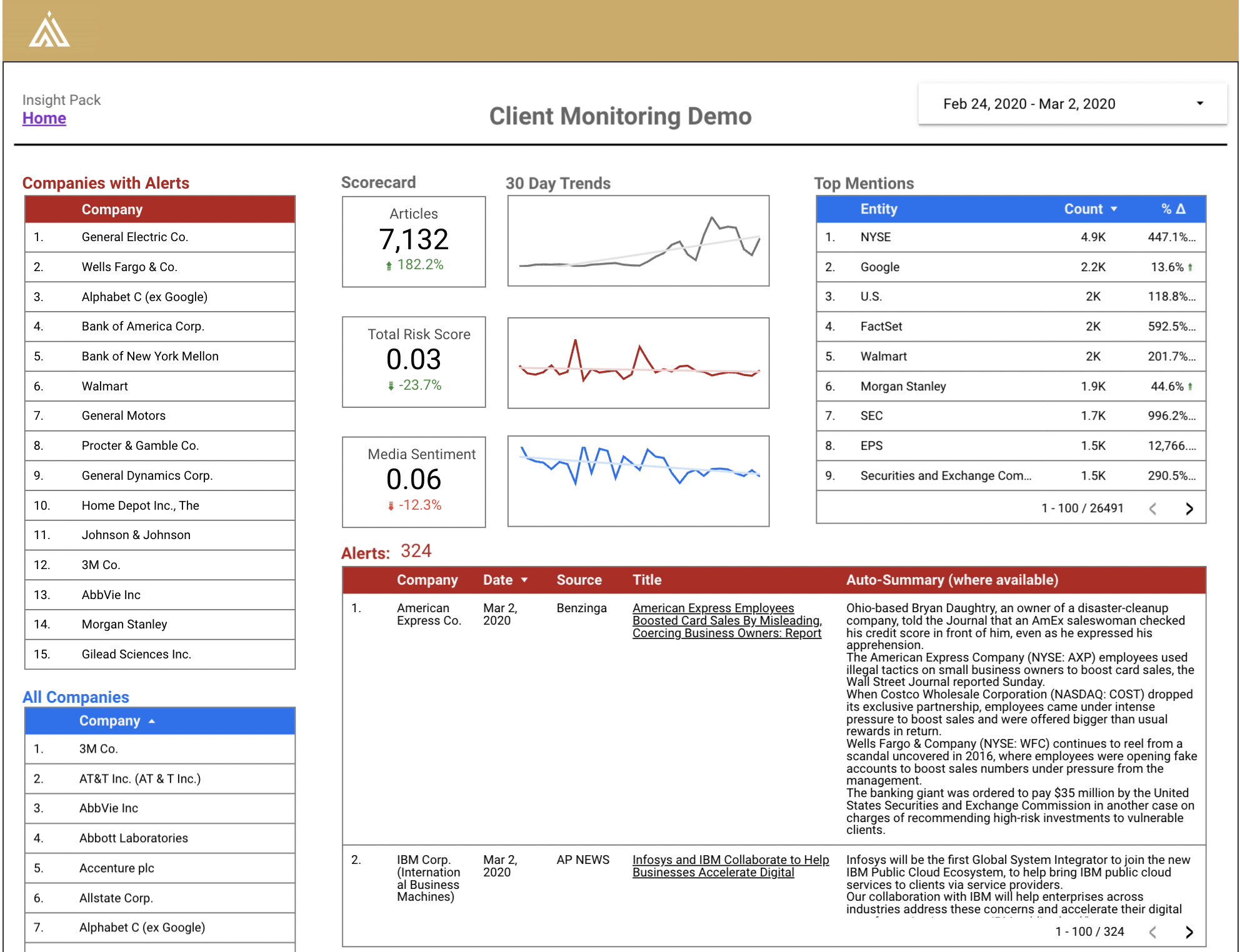Screen dimensions: 1240x952
Task: Click the Alerts Company column header
Action: pos(427,580)
